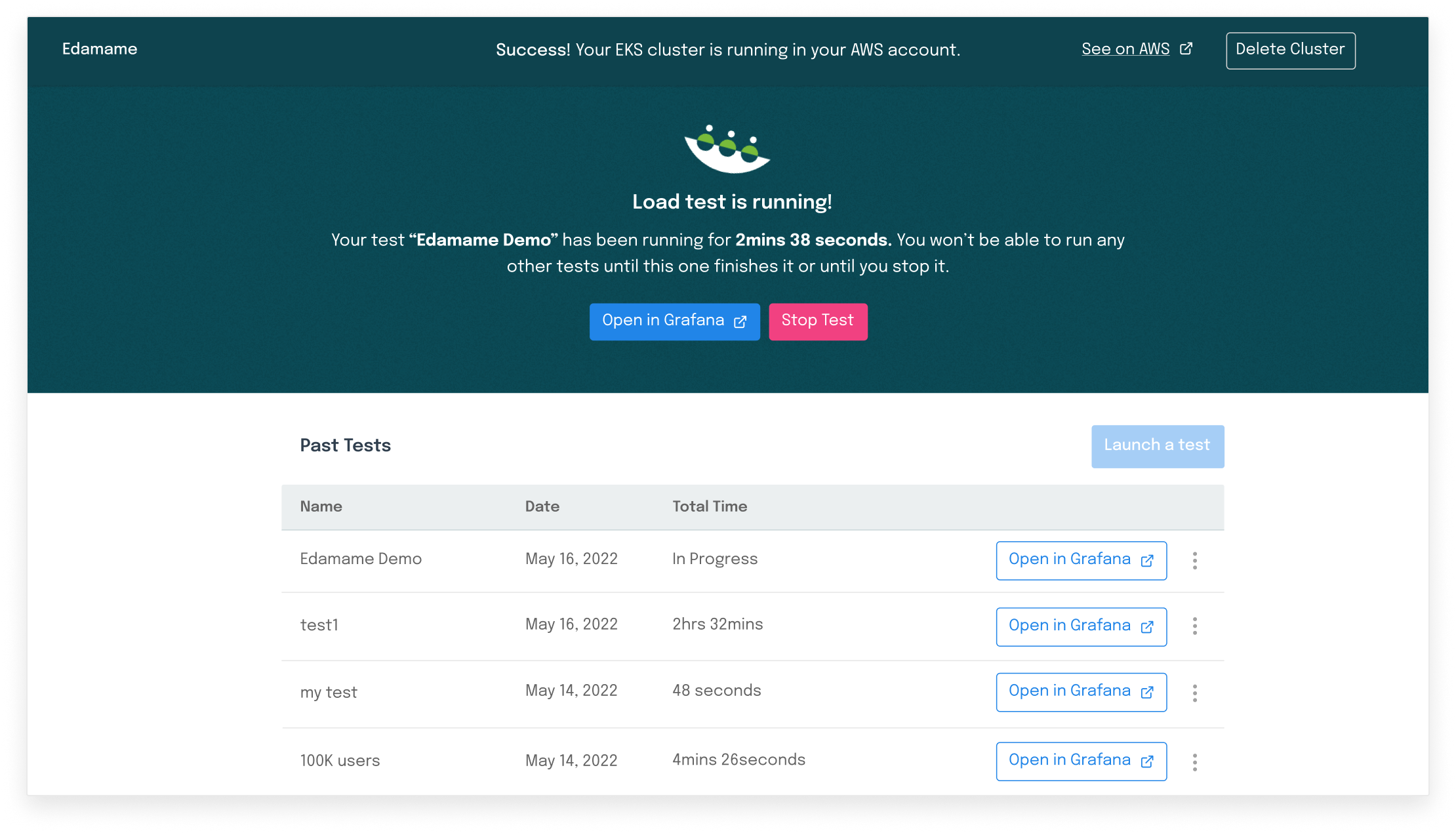Screen dimensions: 1456x833
Task: Select the Name column header
Action: tap(320, 507)
